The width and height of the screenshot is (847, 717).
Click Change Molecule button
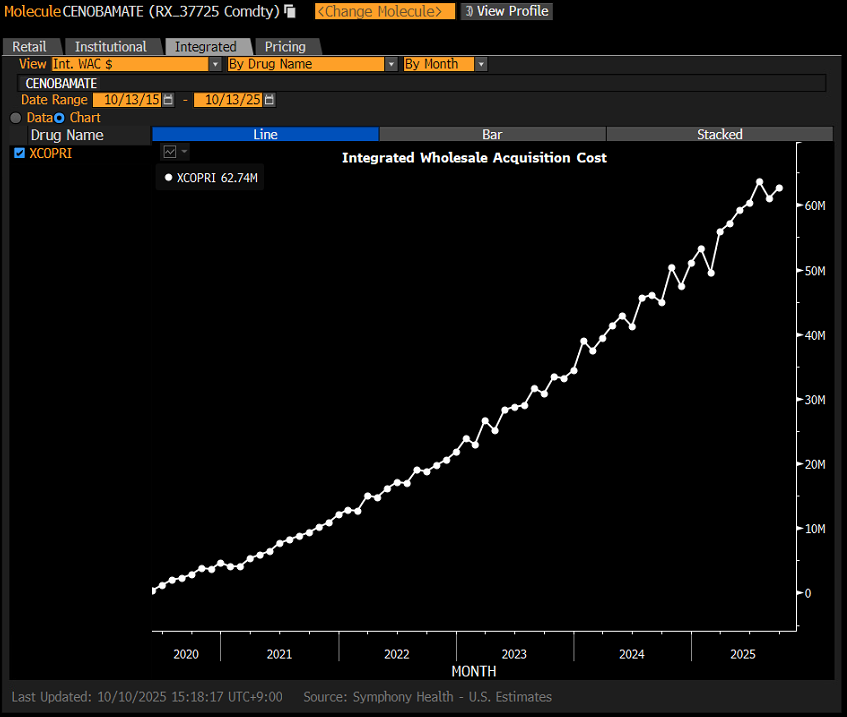(x=385, y=11)
